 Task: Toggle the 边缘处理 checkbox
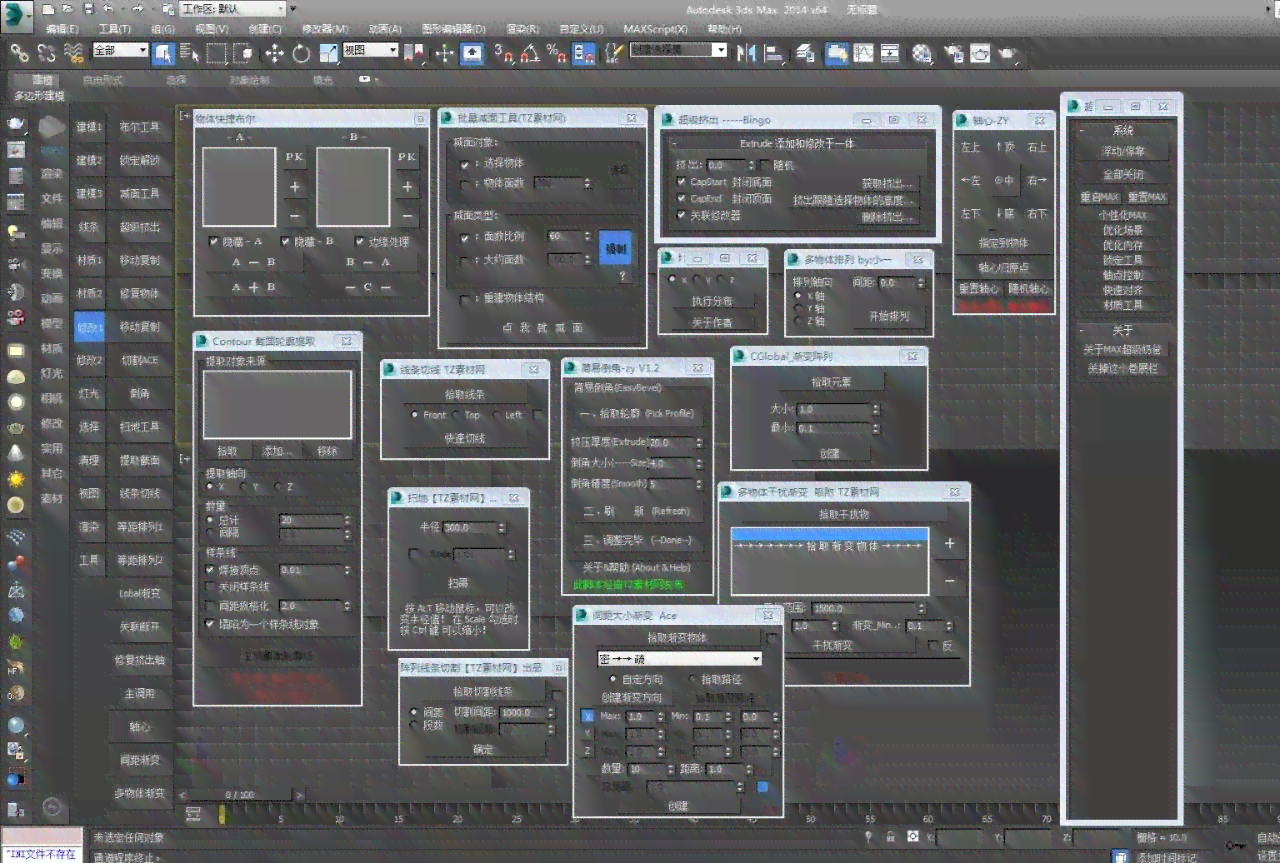[360, 241]
